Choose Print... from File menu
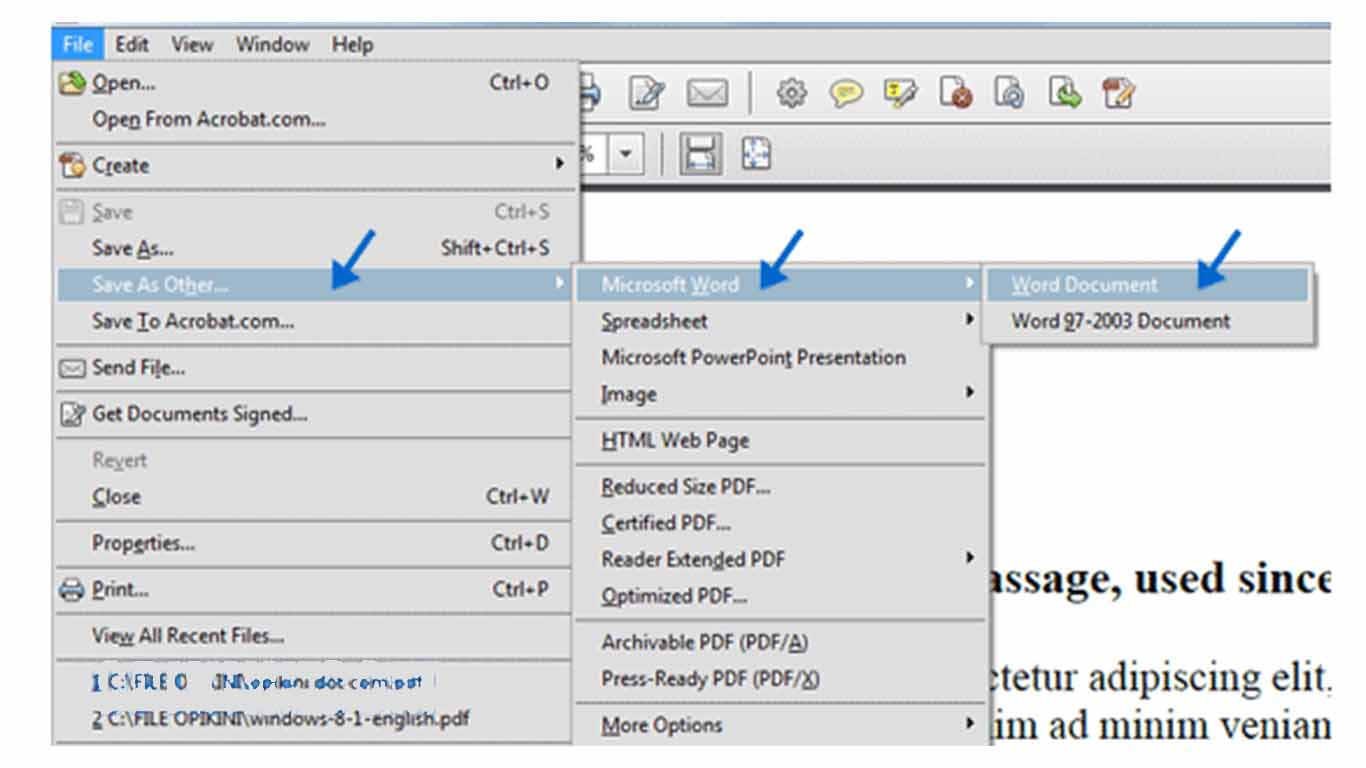Image resolution: width=1366 pixels, height=768 pixels. point(316,590)
